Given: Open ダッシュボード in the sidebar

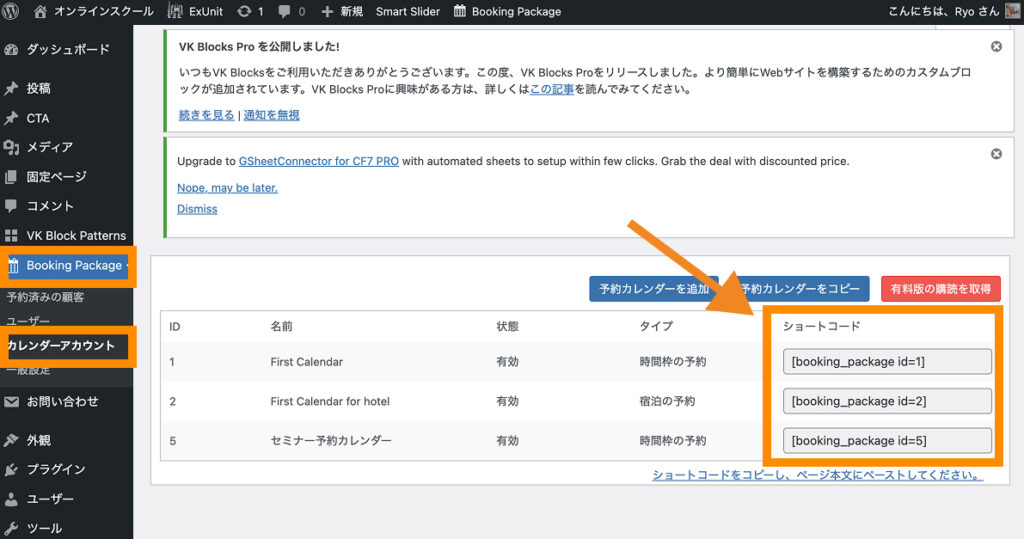Looking at the screenshot, I should (x=67, y=50).
